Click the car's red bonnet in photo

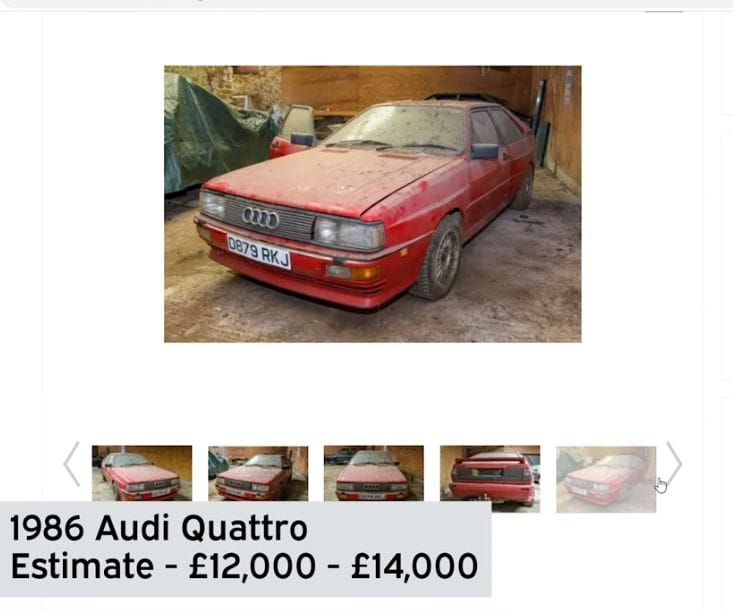[x=323, y=180]
